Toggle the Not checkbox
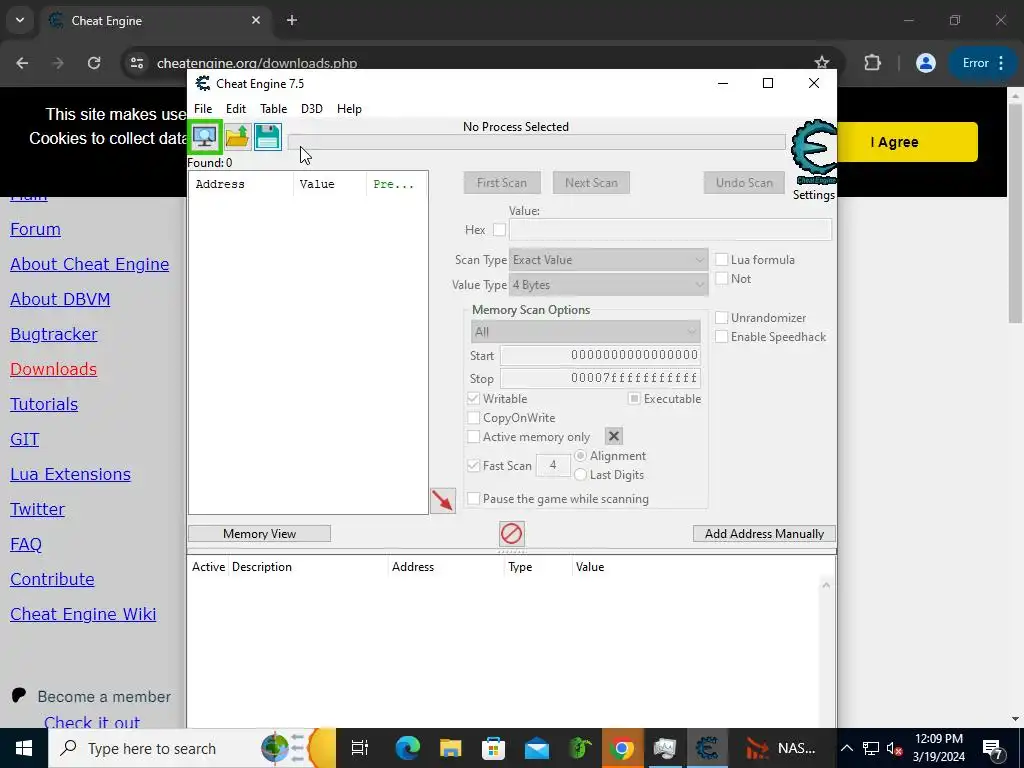This screenshot has height=768, width=1024. tap(722, 278)
